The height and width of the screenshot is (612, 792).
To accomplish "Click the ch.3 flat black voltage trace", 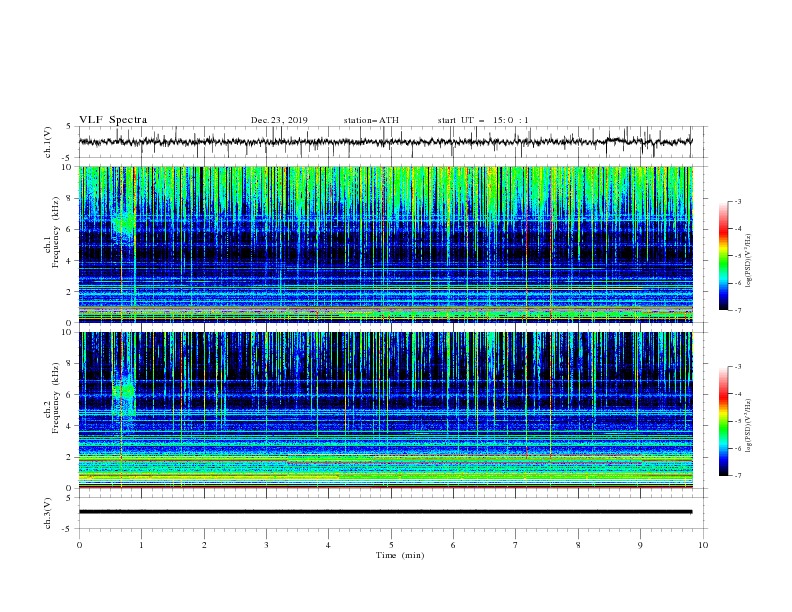I will (x=385, y=512).
